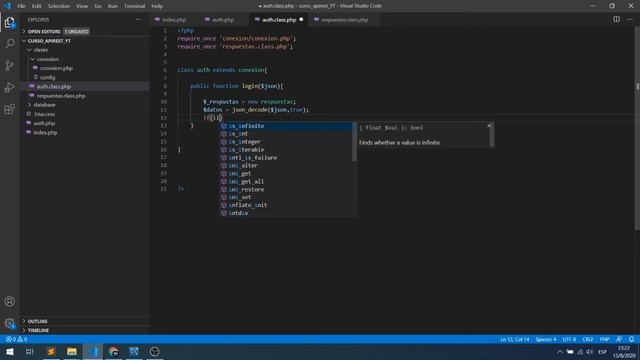Open the Search view in activity bar
Screen dimensions: 640x360
point(9,43)
